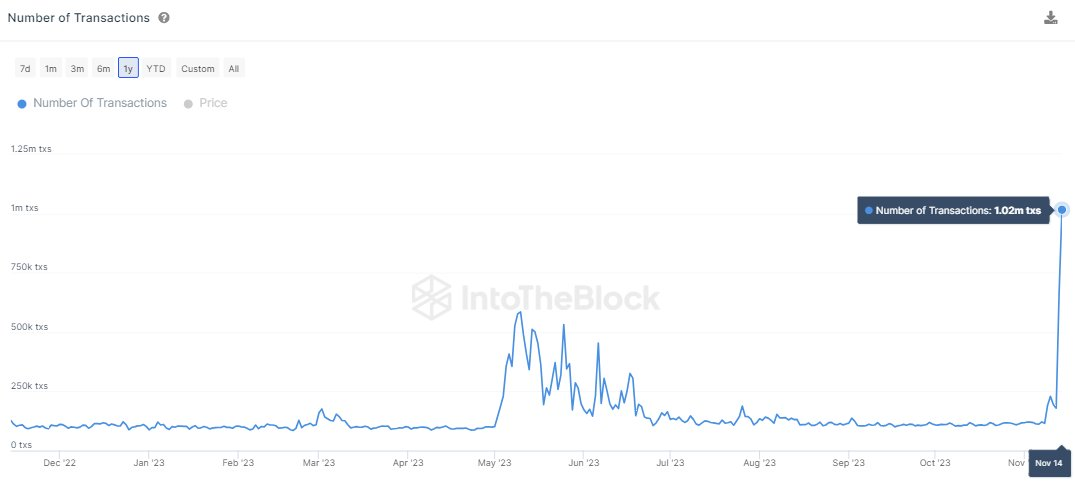Switch to YTD range
Screen dimensions: 1075x487
[156, 68]
